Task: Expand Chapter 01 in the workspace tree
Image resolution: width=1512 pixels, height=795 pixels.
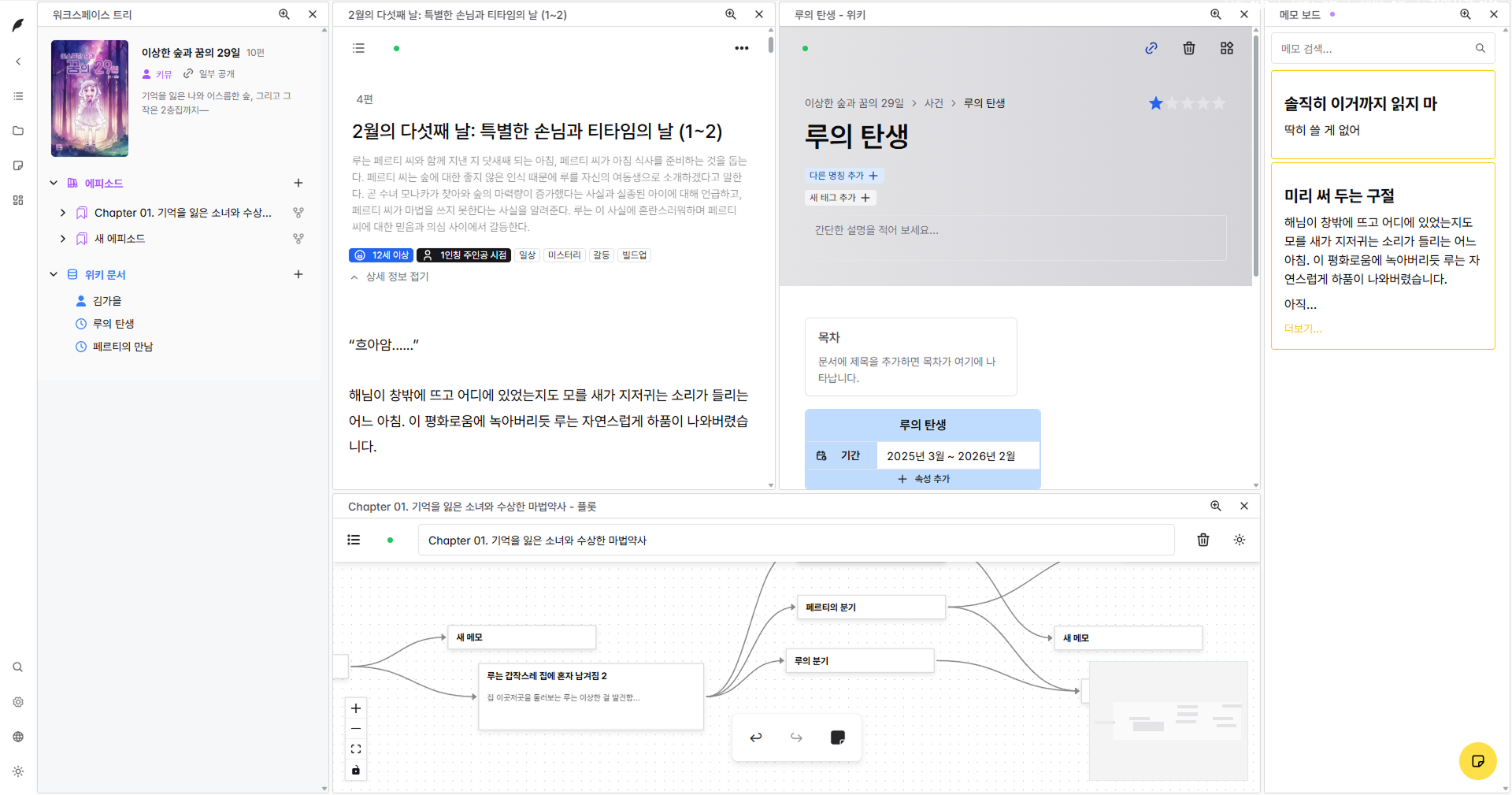Action: click(x=63, y=213)
